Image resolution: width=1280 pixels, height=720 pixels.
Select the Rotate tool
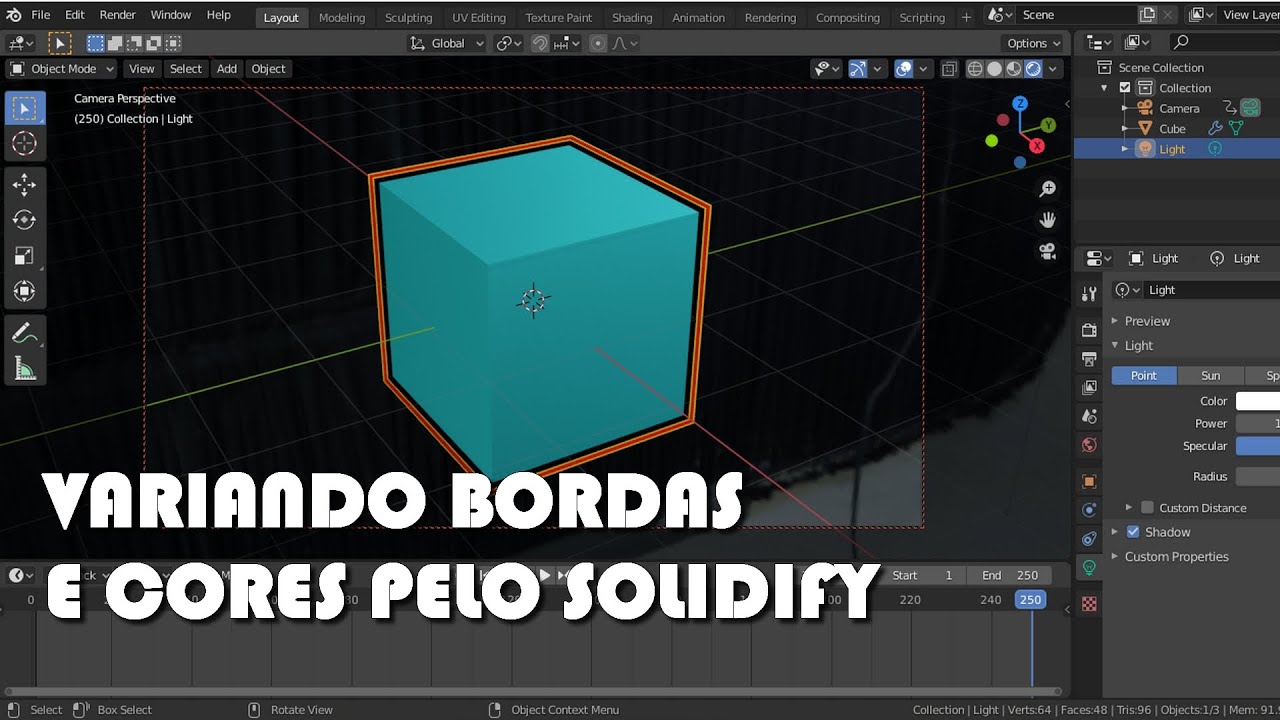click(25, 220)
